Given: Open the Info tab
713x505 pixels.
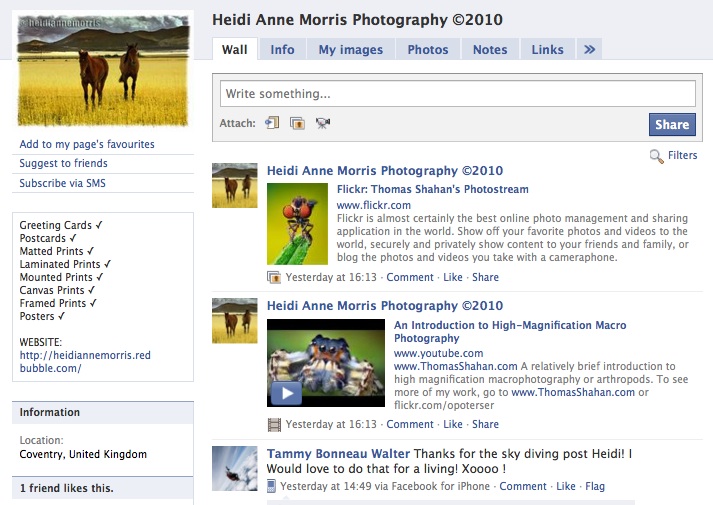Looking at the screenshot, I should point(282,50).
